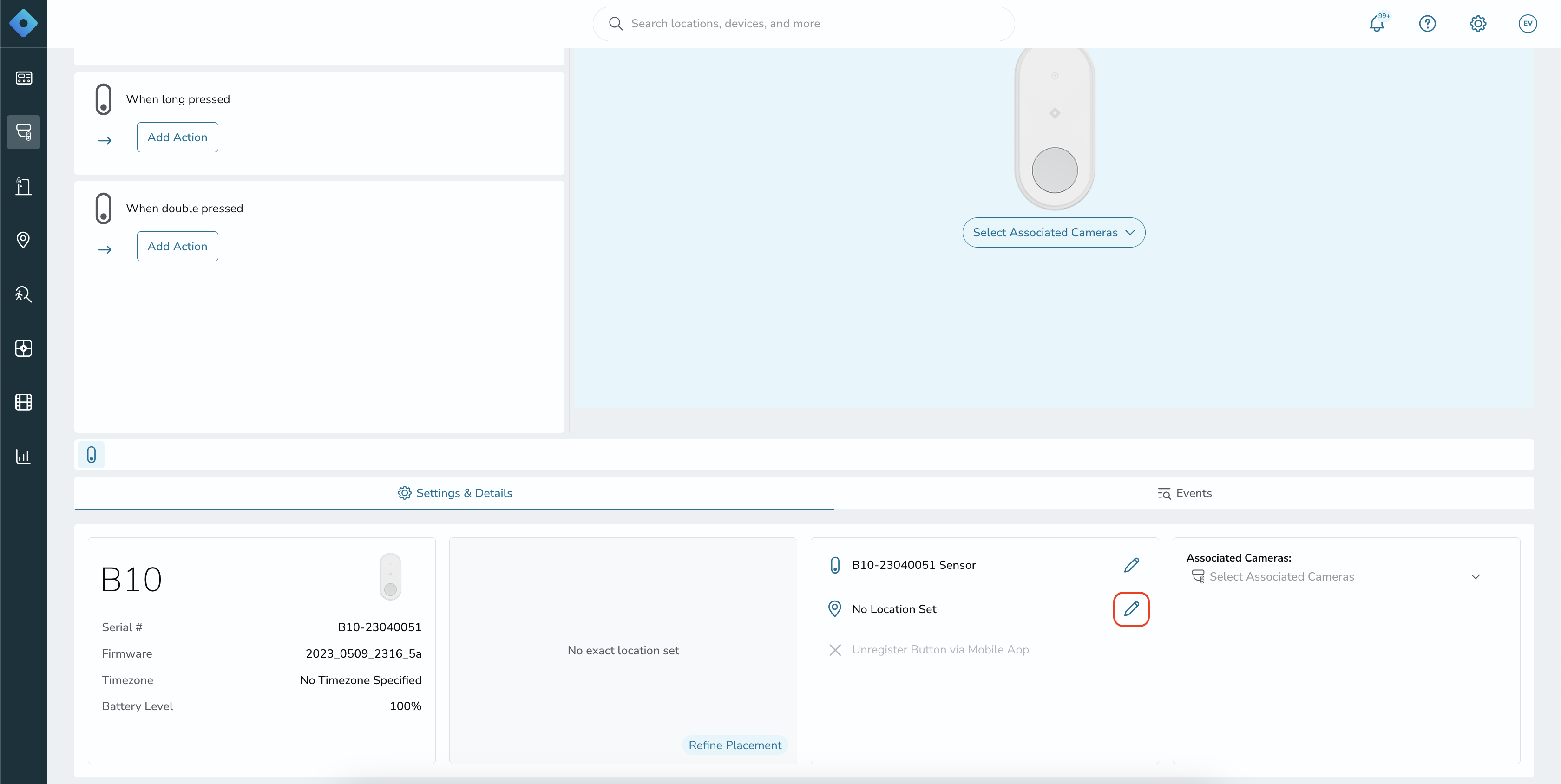Open the map pin locations sidebar icon
Image resolution: width=1561 pixels, height=784 pixels.
[24, 240]
